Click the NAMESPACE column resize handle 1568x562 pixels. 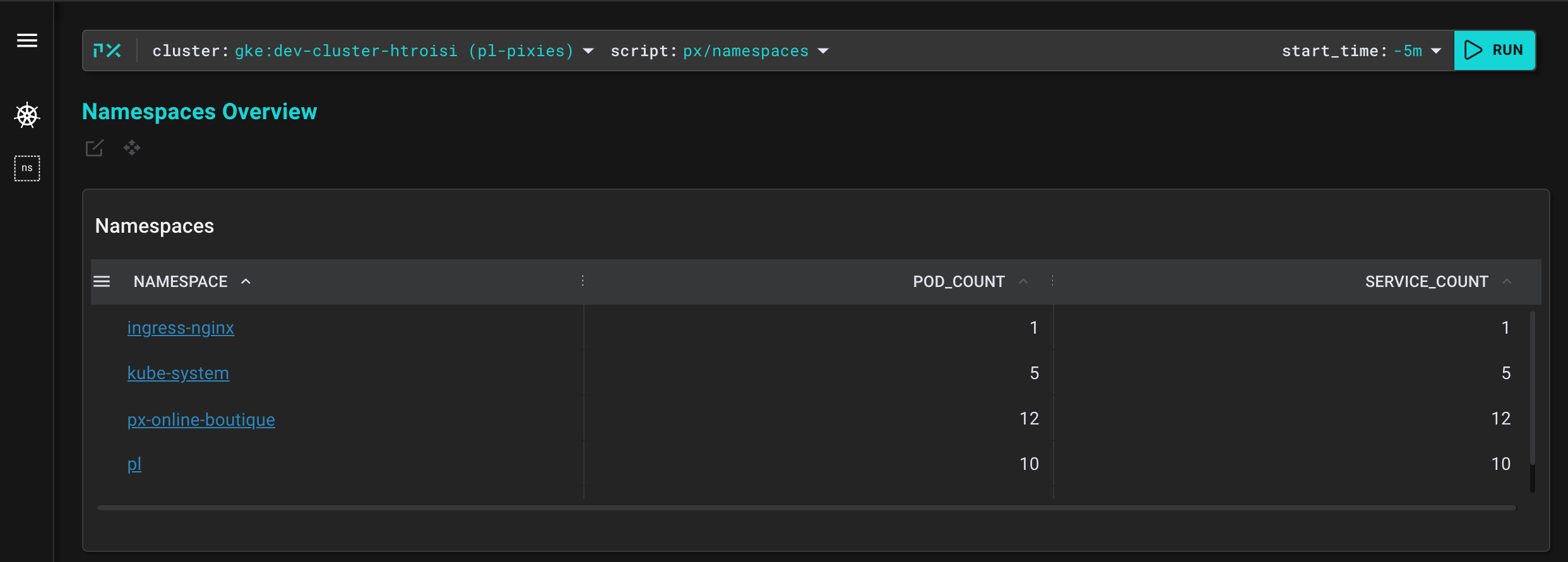tap(583, 281)
